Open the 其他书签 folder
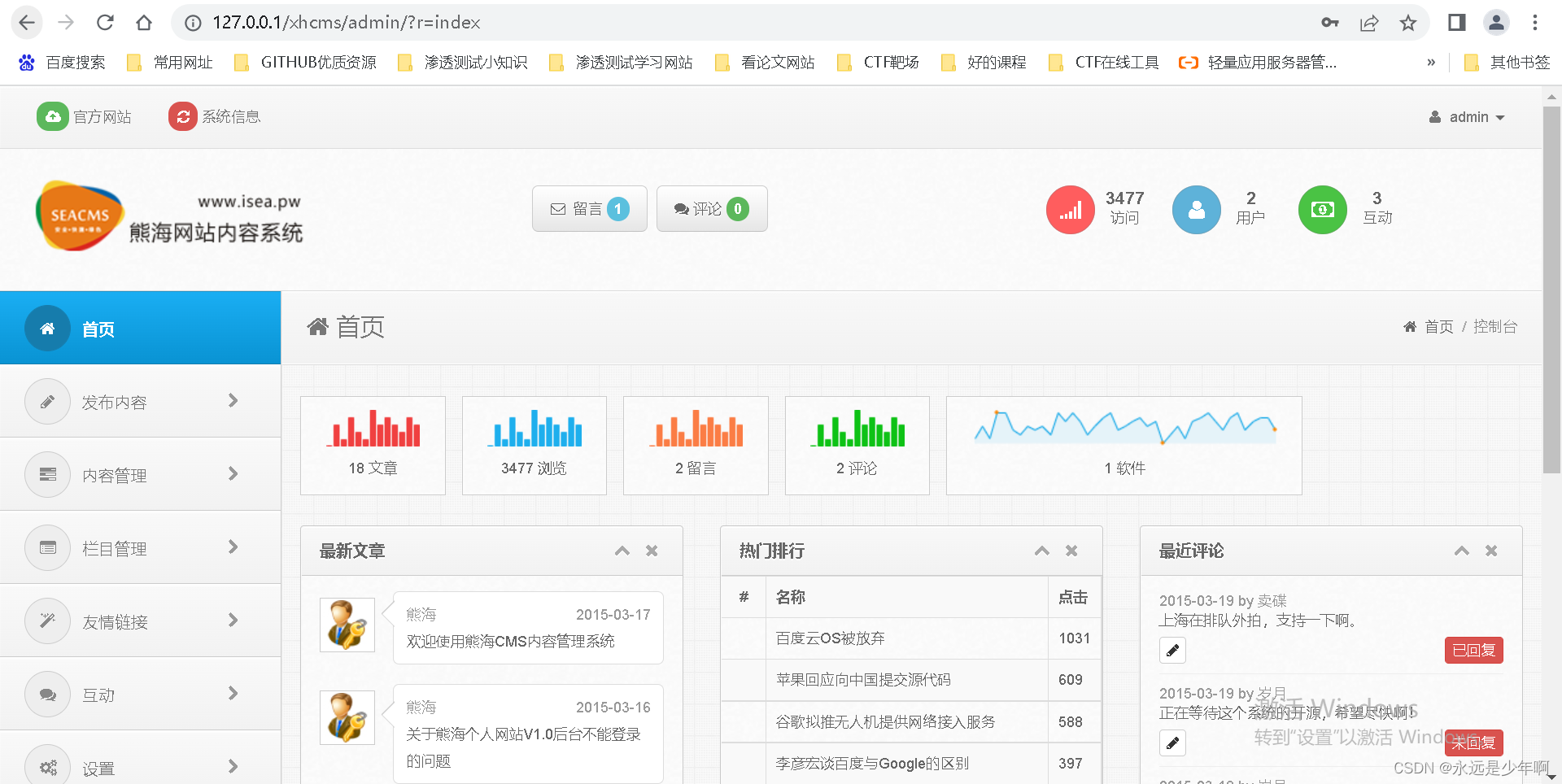1562x784 pixels. [1507, 63]
